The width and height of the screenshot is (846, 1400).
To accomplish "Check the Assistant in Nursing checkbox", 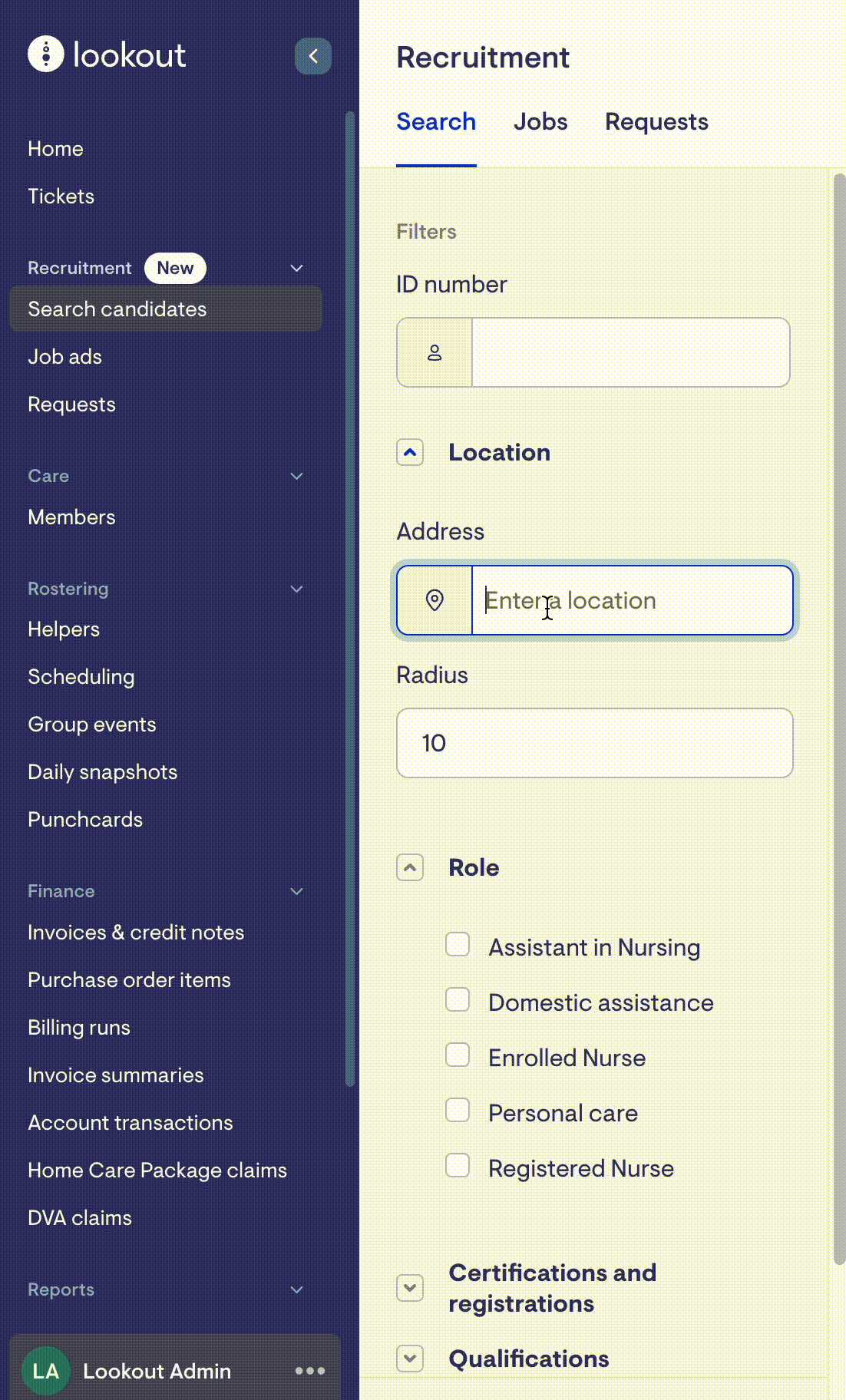I will pyautogui.click(x=458, y=945).
